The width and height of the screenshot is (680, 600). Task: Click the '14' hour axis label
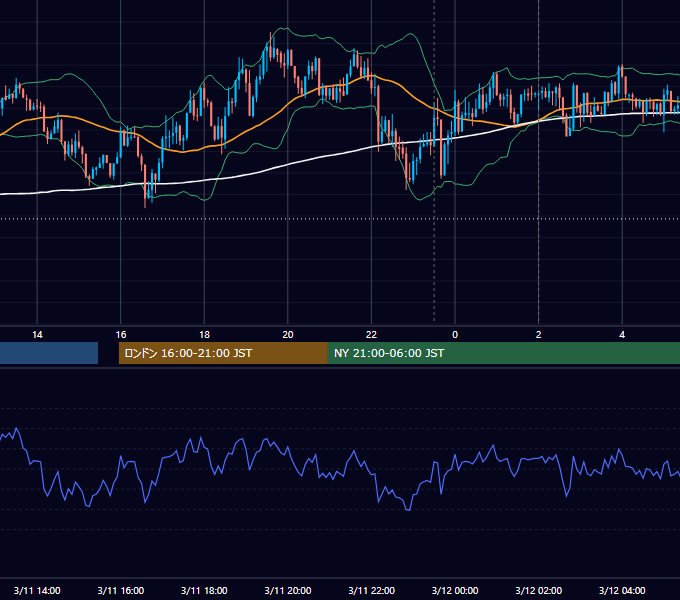click(x=37, y=335)
